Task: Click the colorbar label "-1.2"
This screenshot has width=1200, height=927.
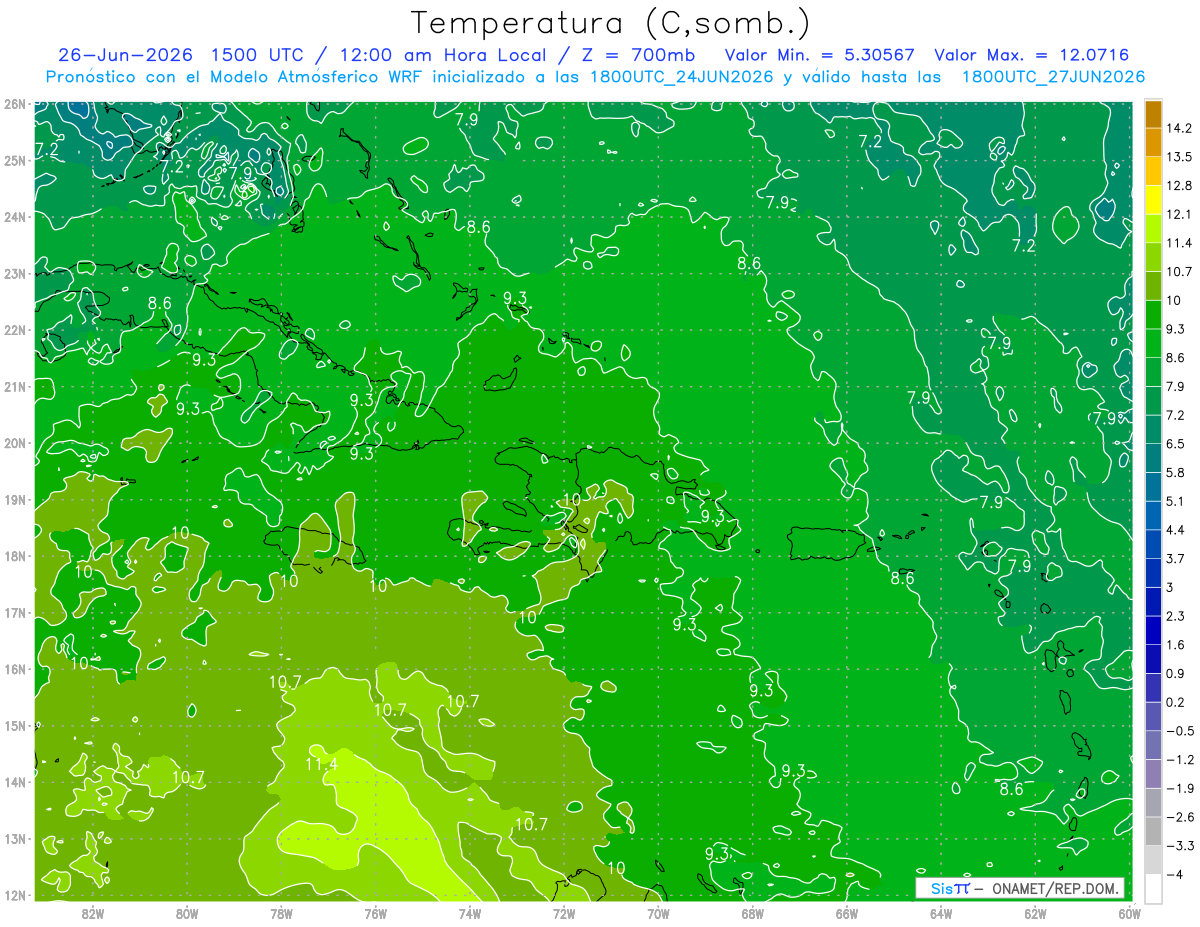Action: (x=1179, y=760)
